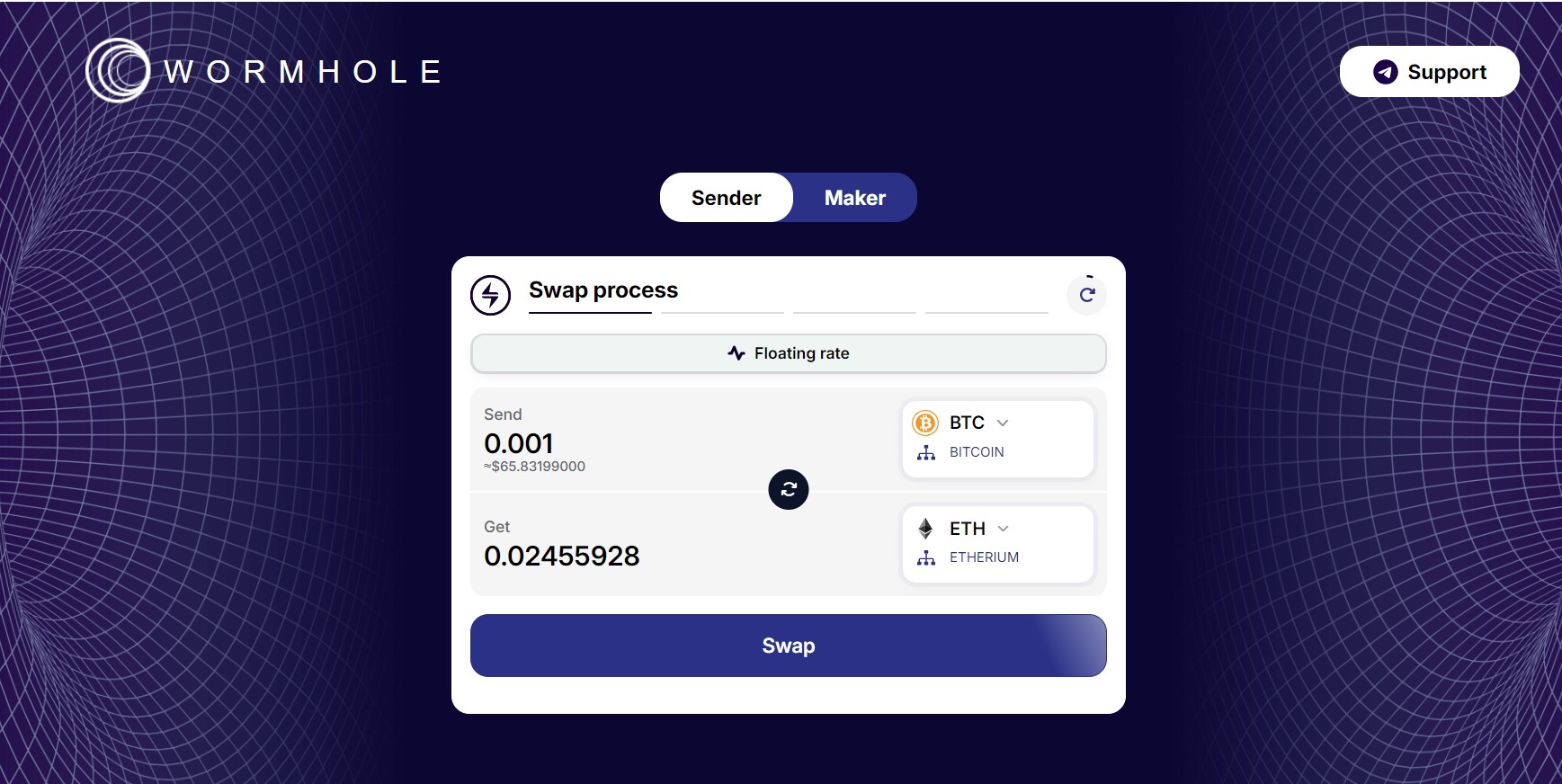Open the BITCOIN network selector
This screenshot has width=1562, height=784.
coord(977,452)
